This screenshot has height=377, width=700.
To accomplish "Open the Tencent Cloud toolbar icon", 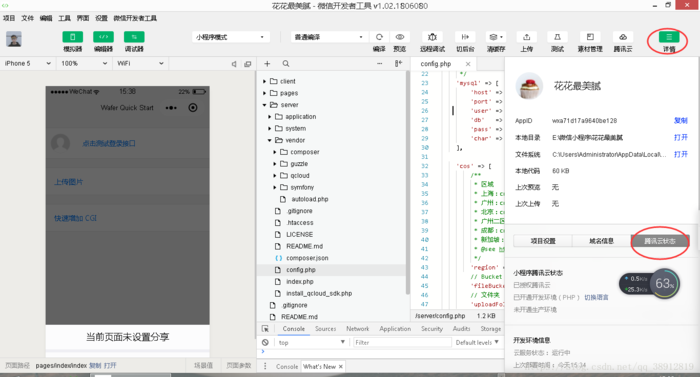I will pyautogui.click(x=623, y=37).
